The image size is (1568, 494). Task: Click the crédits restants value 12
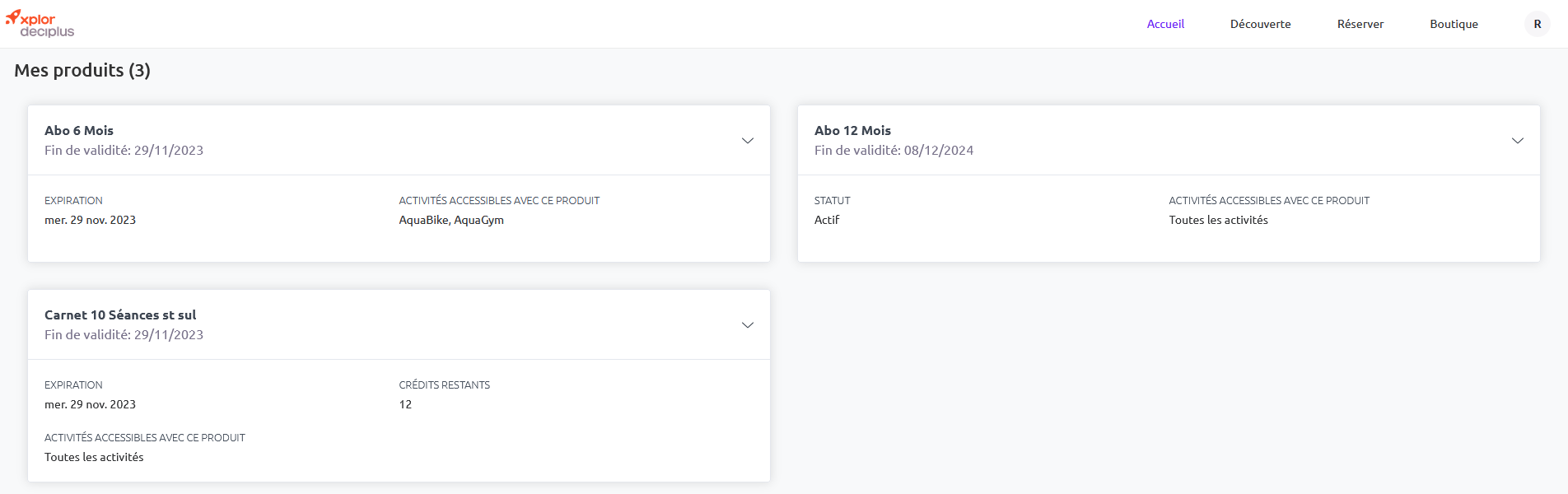405,404
